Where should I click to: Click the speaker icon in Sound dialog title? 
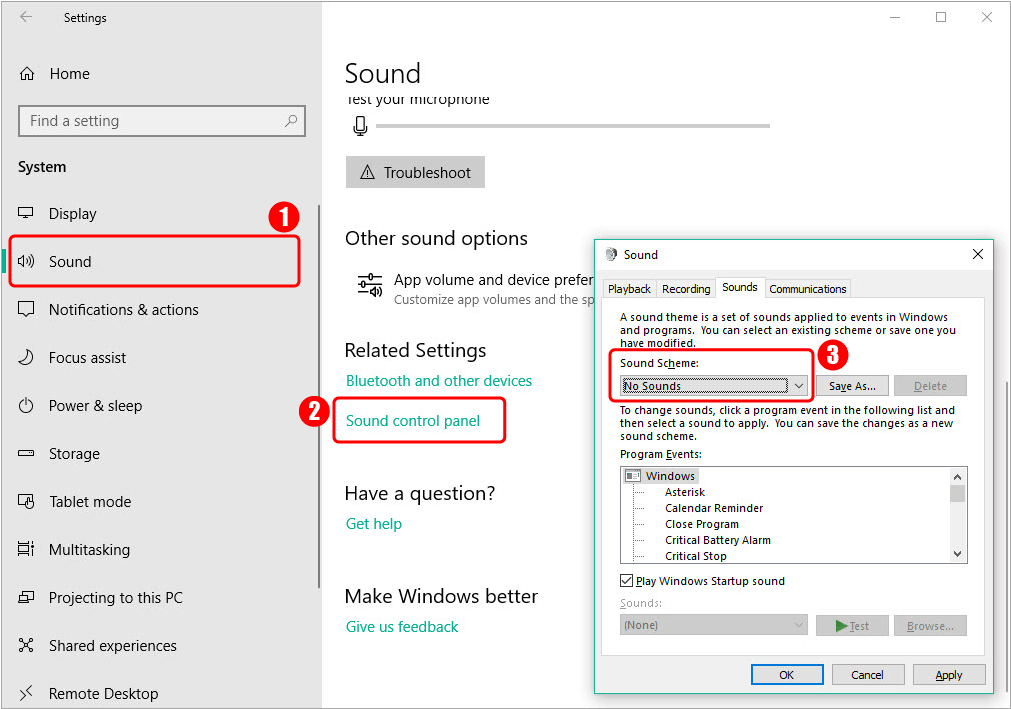(x=611, y=254)
